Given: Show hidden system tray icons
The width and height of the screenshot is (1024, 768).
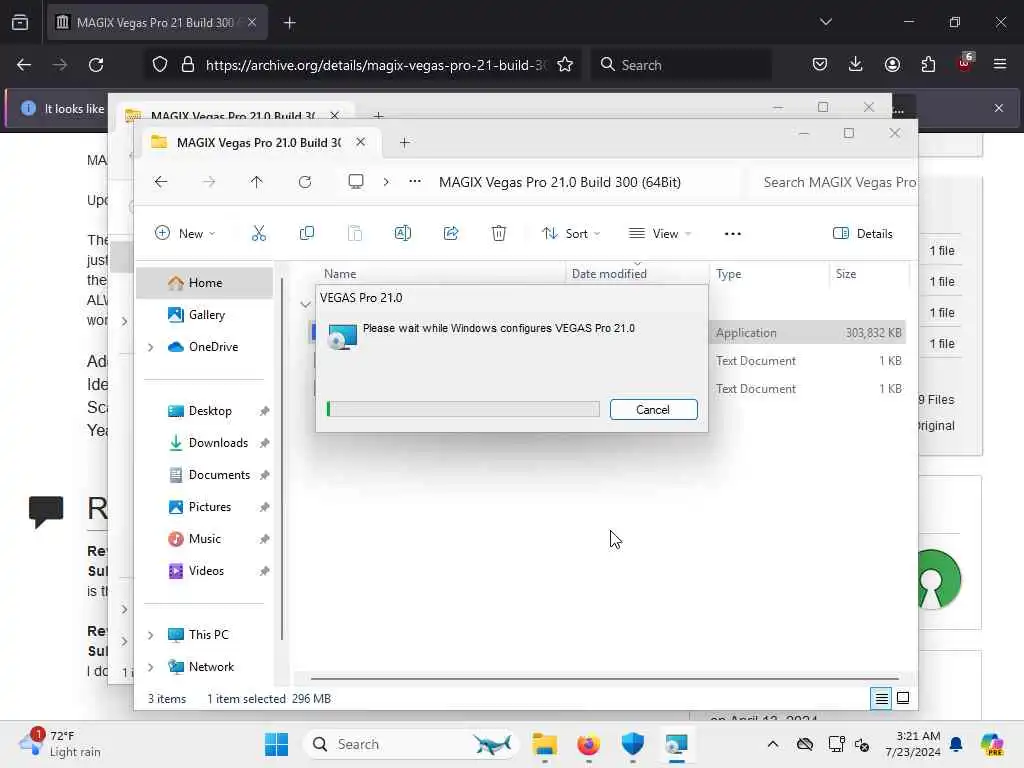Looking at the screenshot, I should (773, 744).
